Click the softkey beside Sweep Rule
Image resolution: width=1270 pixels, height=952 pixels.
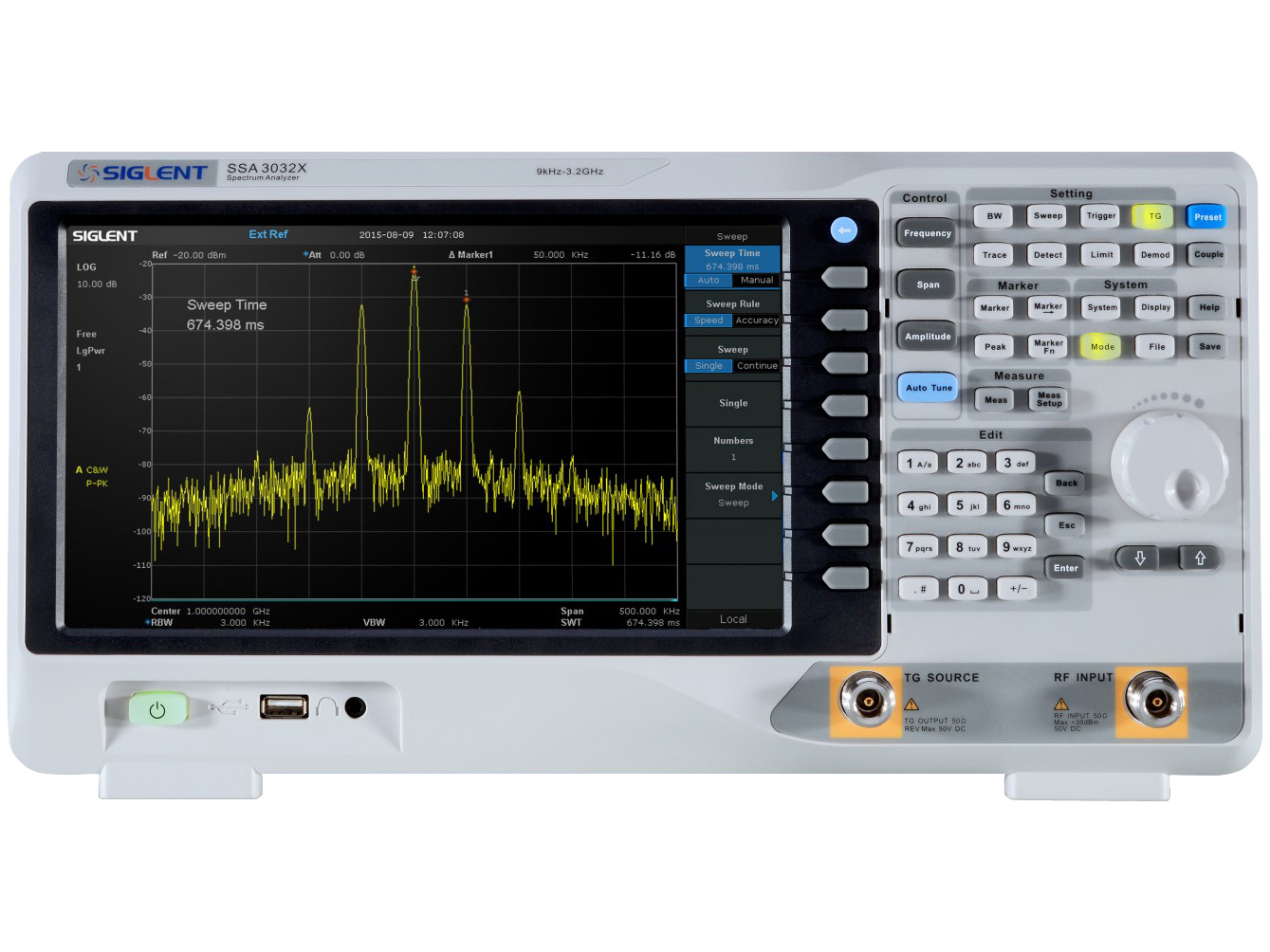[x=844, y=320]
